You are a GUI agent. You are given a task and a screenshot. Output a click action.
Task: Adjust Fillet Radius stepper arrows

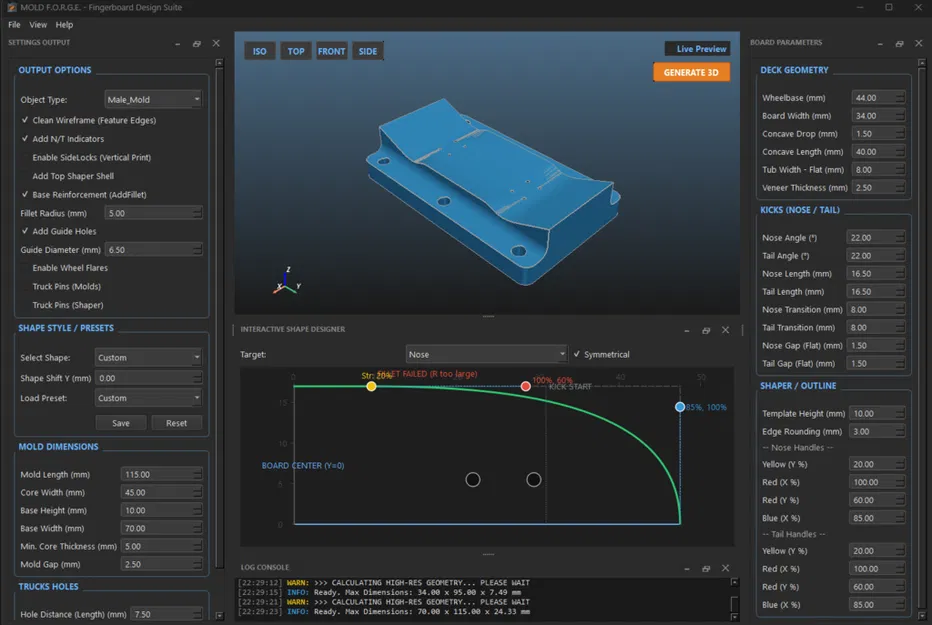197,213
